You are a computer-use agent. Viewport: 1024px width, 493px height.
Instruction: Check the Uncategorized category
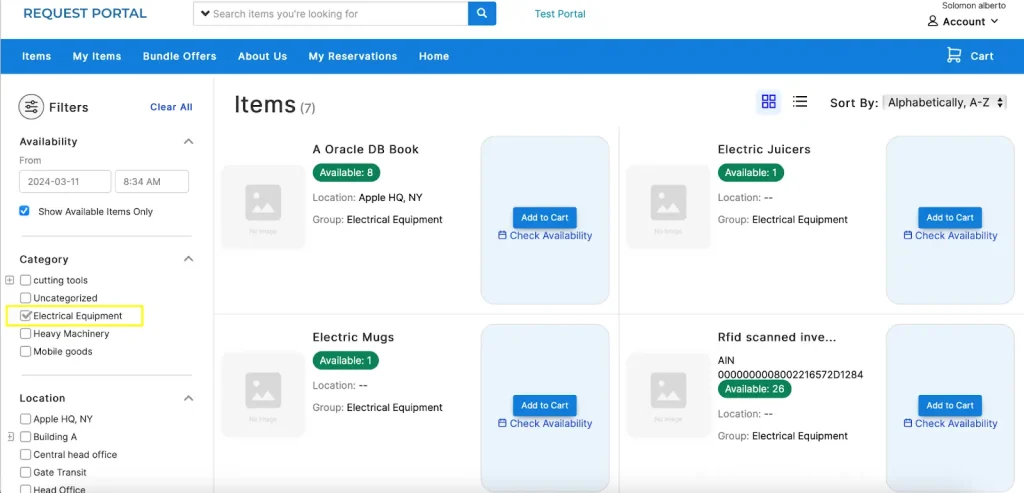point(25,298)
